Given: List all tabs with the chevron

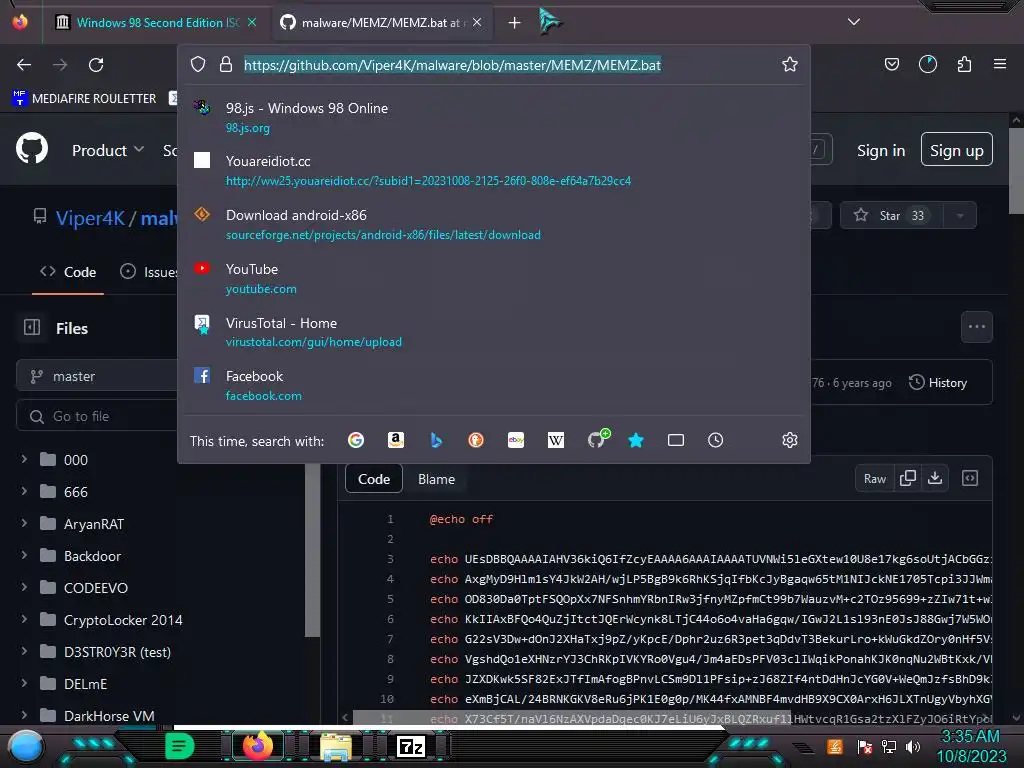Looking at the screenshot, I should (854, 22).
